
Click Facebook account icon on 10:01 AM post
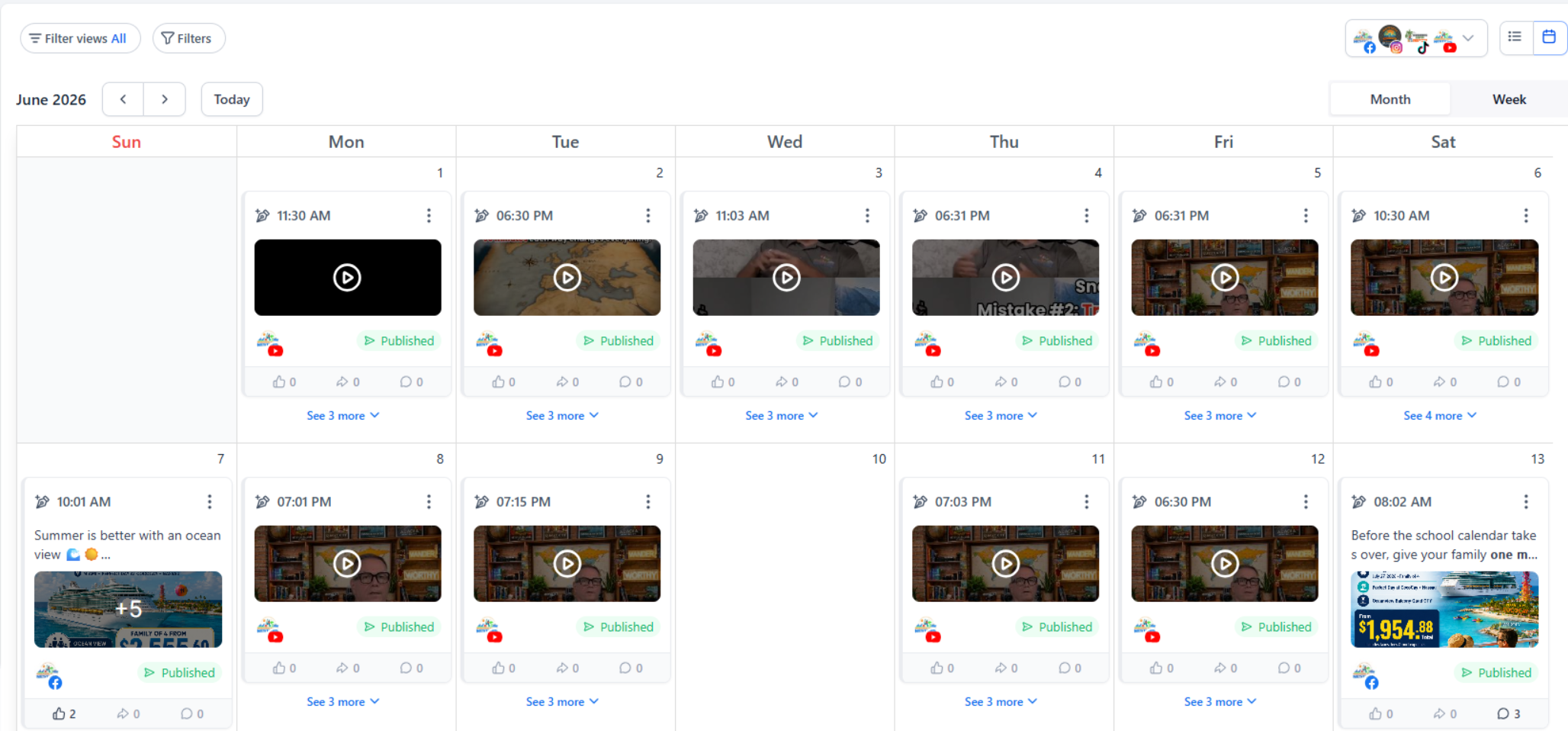pos(50,676)
